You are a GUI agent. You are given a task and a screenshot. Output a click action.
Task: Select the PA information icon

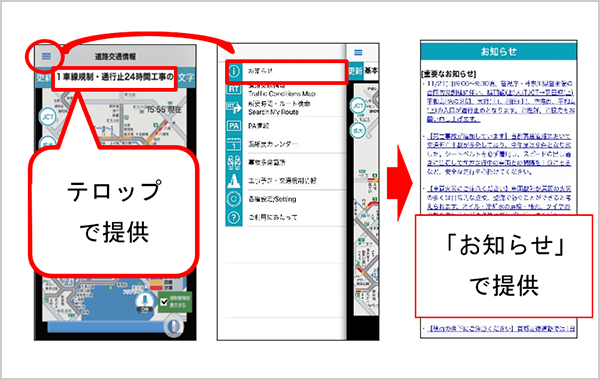(234, 126)
